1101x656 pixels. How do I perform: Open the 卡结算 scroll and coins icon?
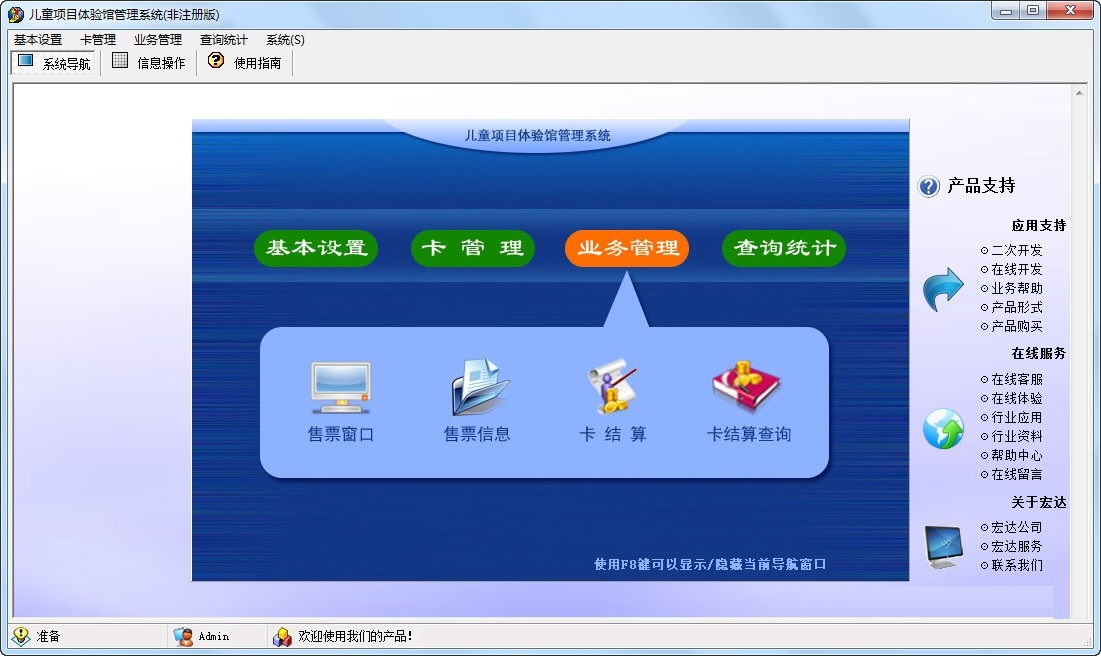[x=612, y=386]
